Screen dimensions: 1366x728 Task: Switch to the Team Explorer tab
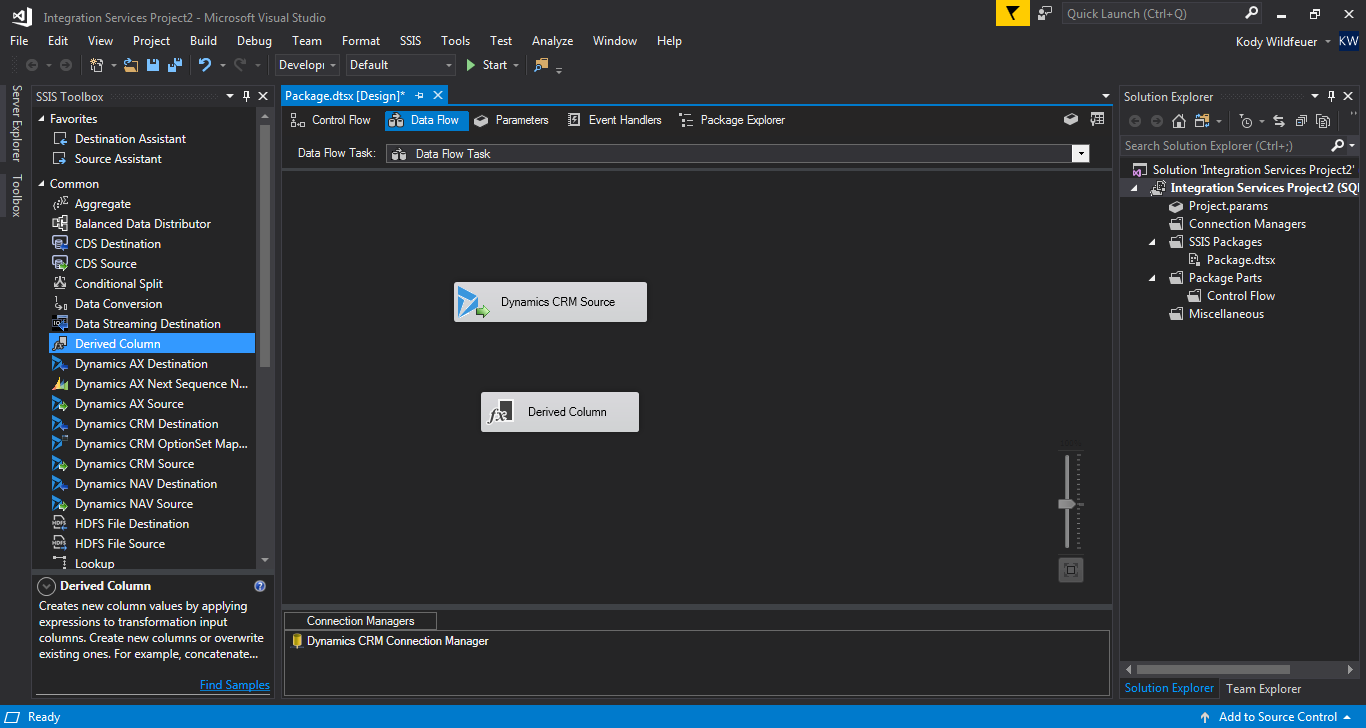point(1263,688)
